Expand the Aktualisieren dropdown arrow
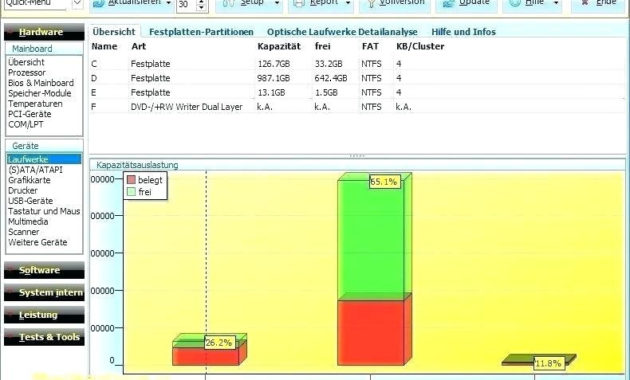630x380 pixels. point(169,3)
